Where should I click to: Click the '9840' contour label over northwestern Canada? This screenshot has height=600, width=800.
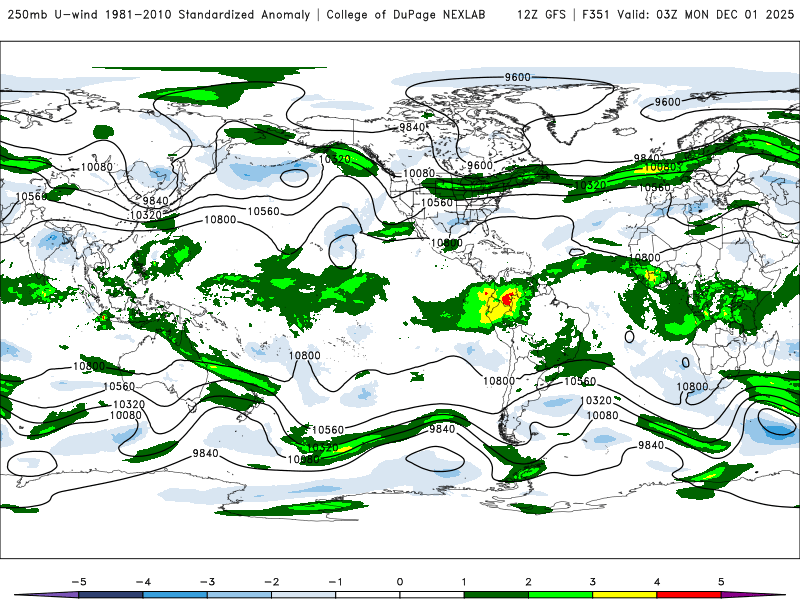point(412,127)
